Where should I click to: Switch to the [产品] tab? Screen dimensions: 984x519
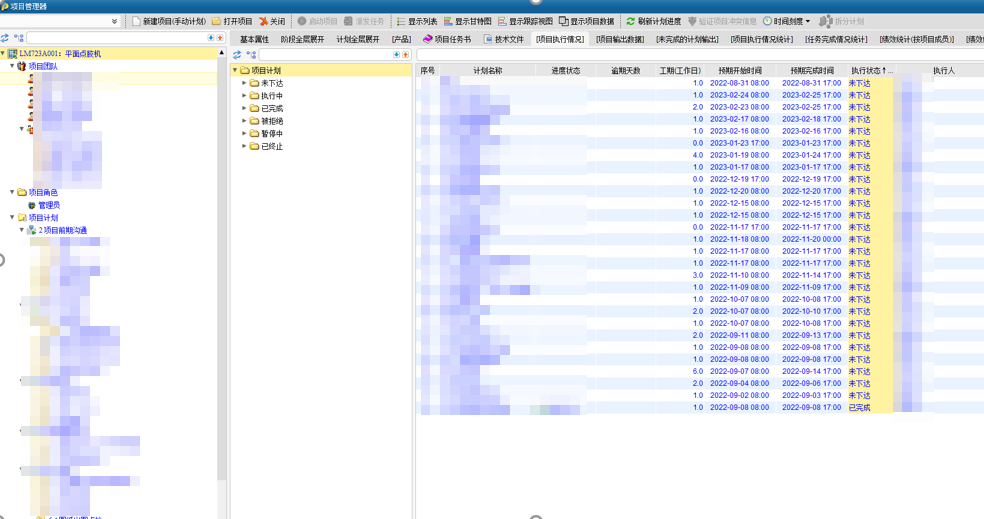[x=402, y=39]
